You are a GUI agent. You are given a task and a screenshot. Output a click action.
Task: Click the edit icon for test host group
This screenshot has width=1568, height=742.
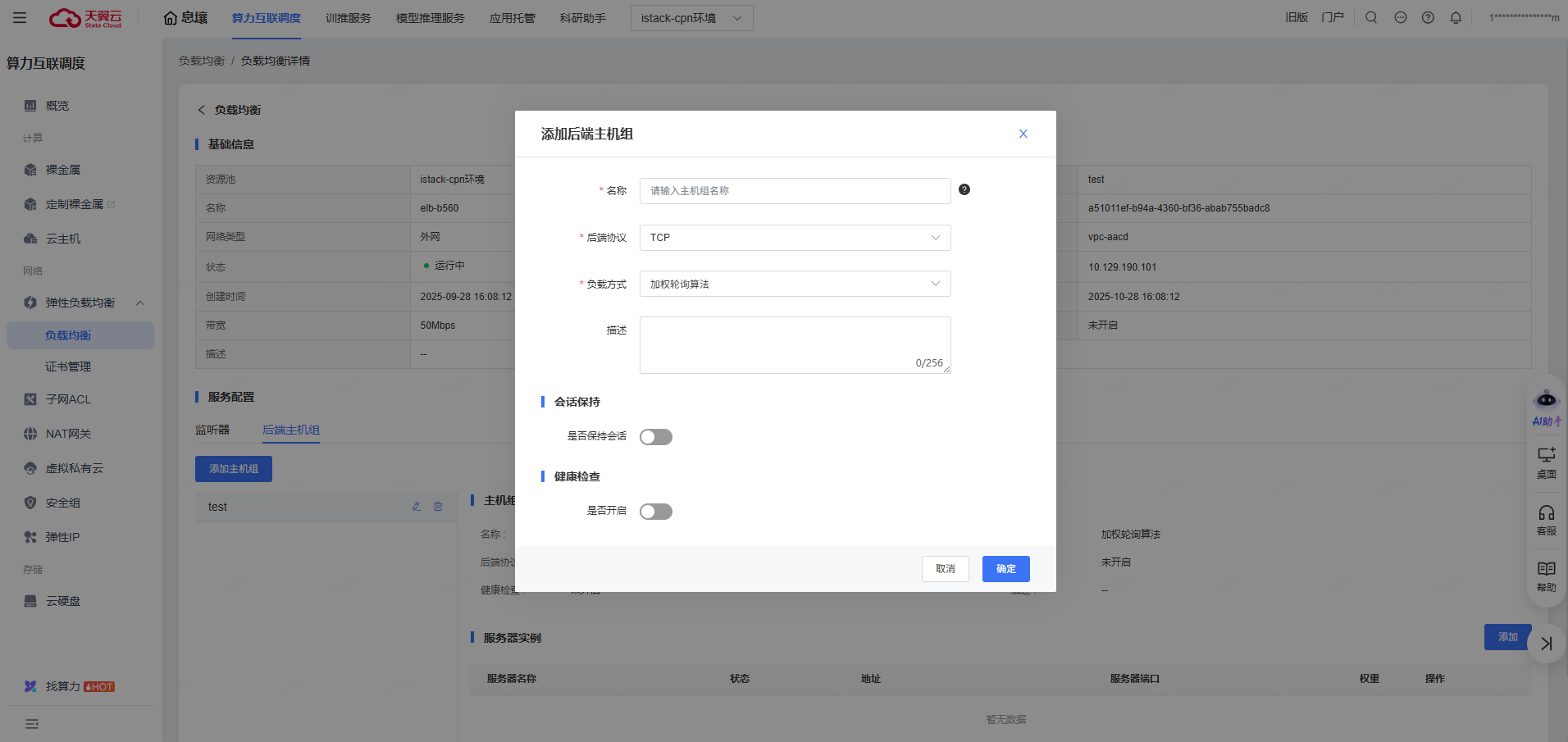coord(417,507)
